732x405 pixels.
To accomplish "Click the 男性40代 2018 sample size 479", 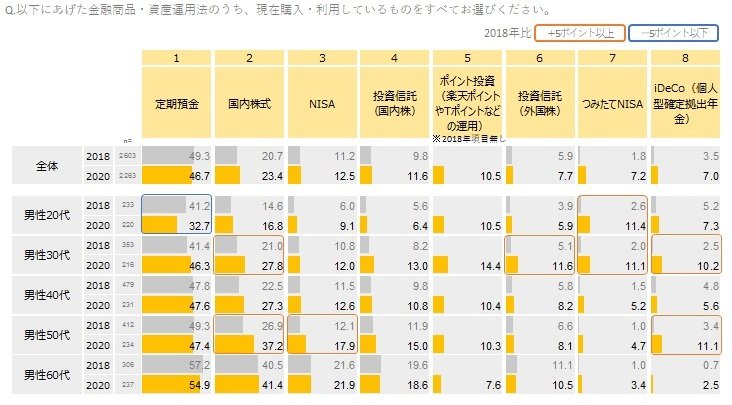I will point(127,285).
